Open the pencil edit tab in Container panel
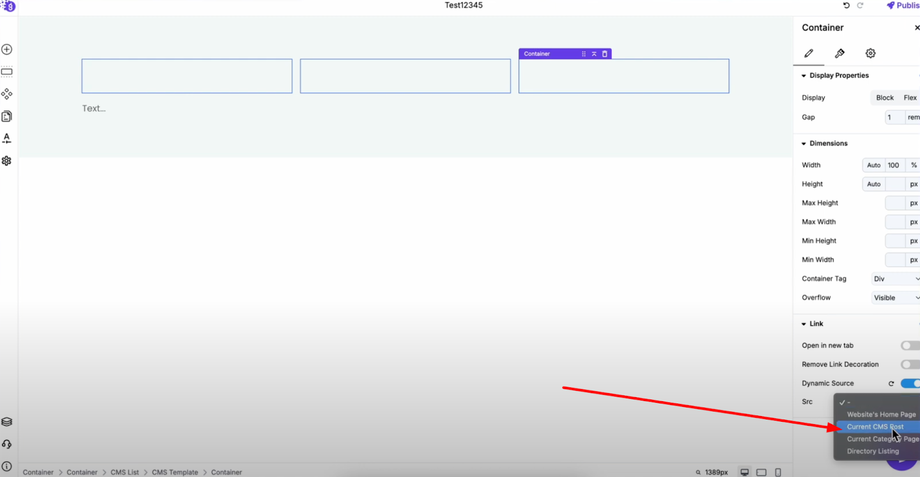The height and width of the screenshot is (477, 920). click(809, 53)
